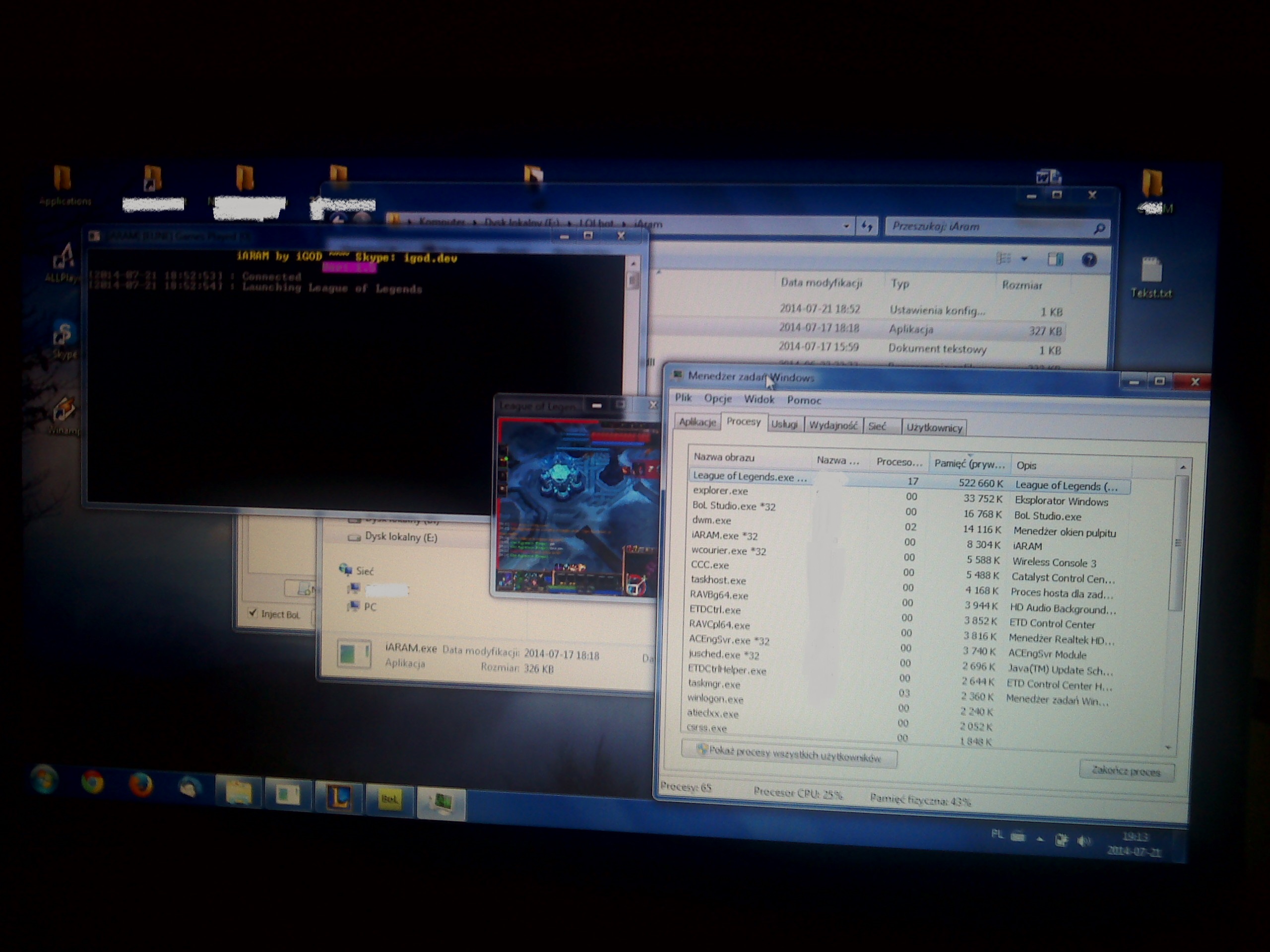The image size is (1270, 952).
Task: Show hidden tray icons arrow
Action: [1040, 838]
